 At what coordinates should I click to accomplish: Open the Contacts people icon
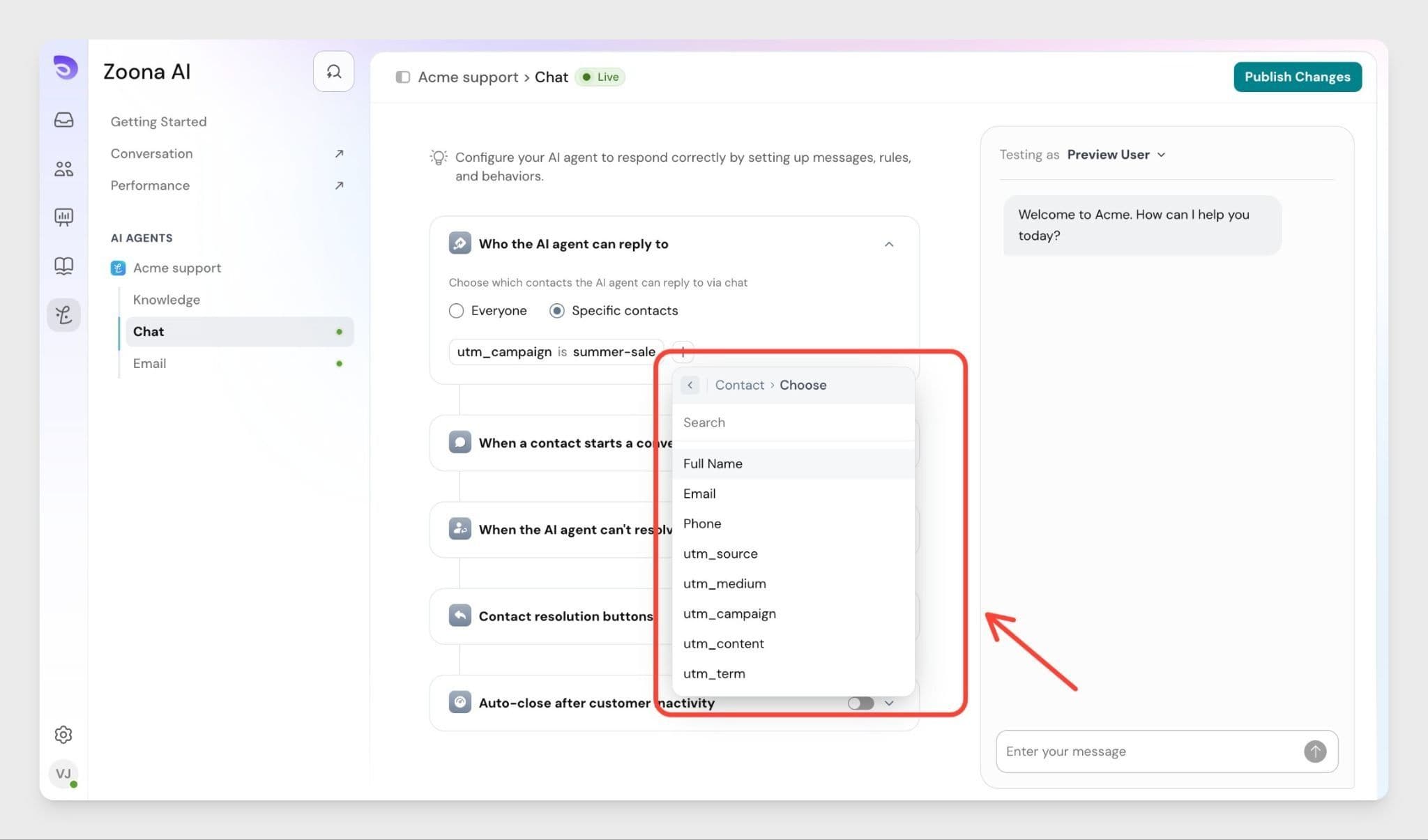(x=63, y=168)
